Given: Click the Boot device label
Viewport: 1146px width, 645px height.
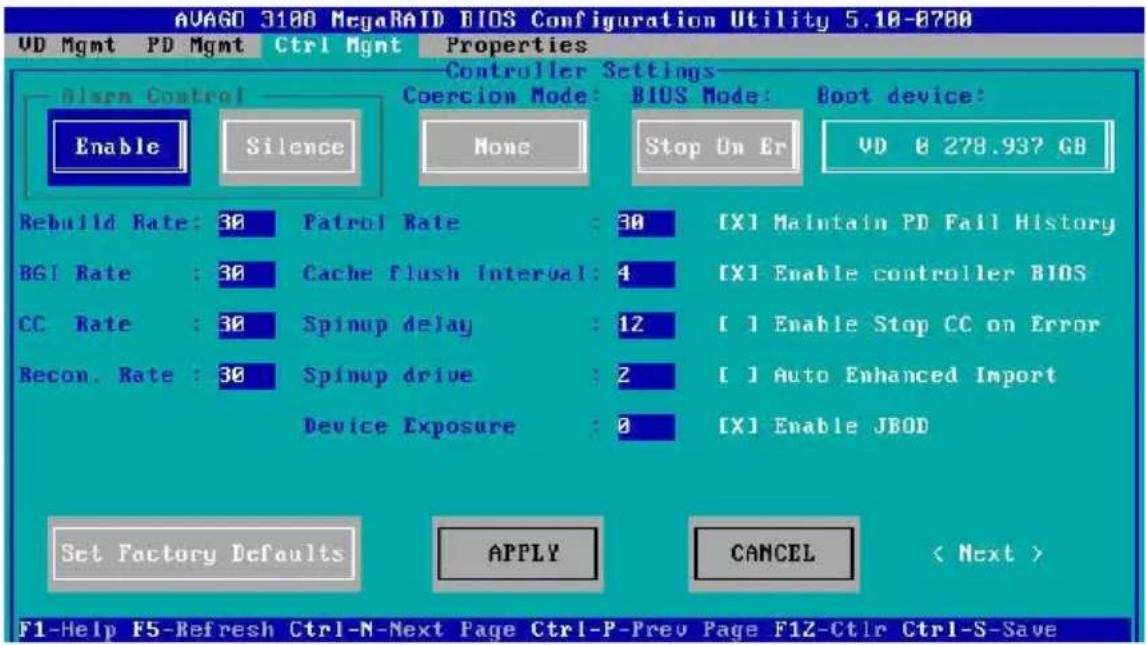Looking at the screenshot, I should tap(900, 96).
